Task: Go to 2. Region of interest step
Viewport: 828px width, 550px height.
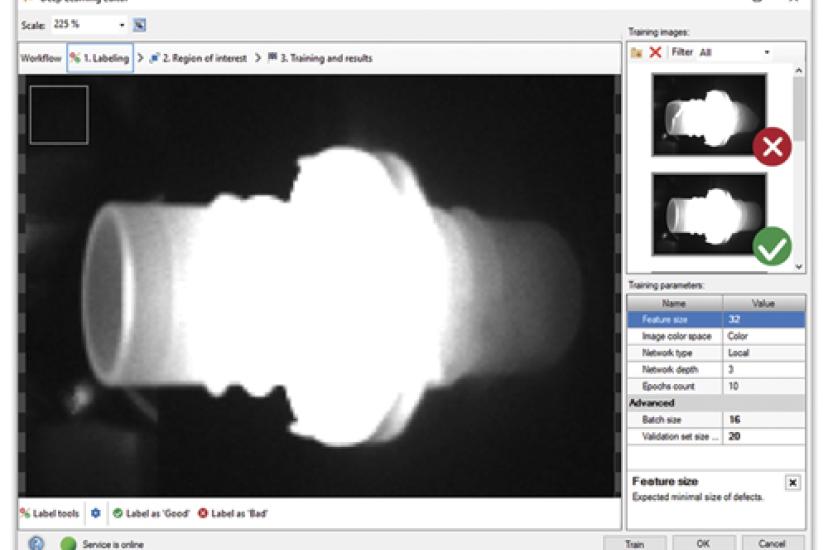Action: click(198, 58)
